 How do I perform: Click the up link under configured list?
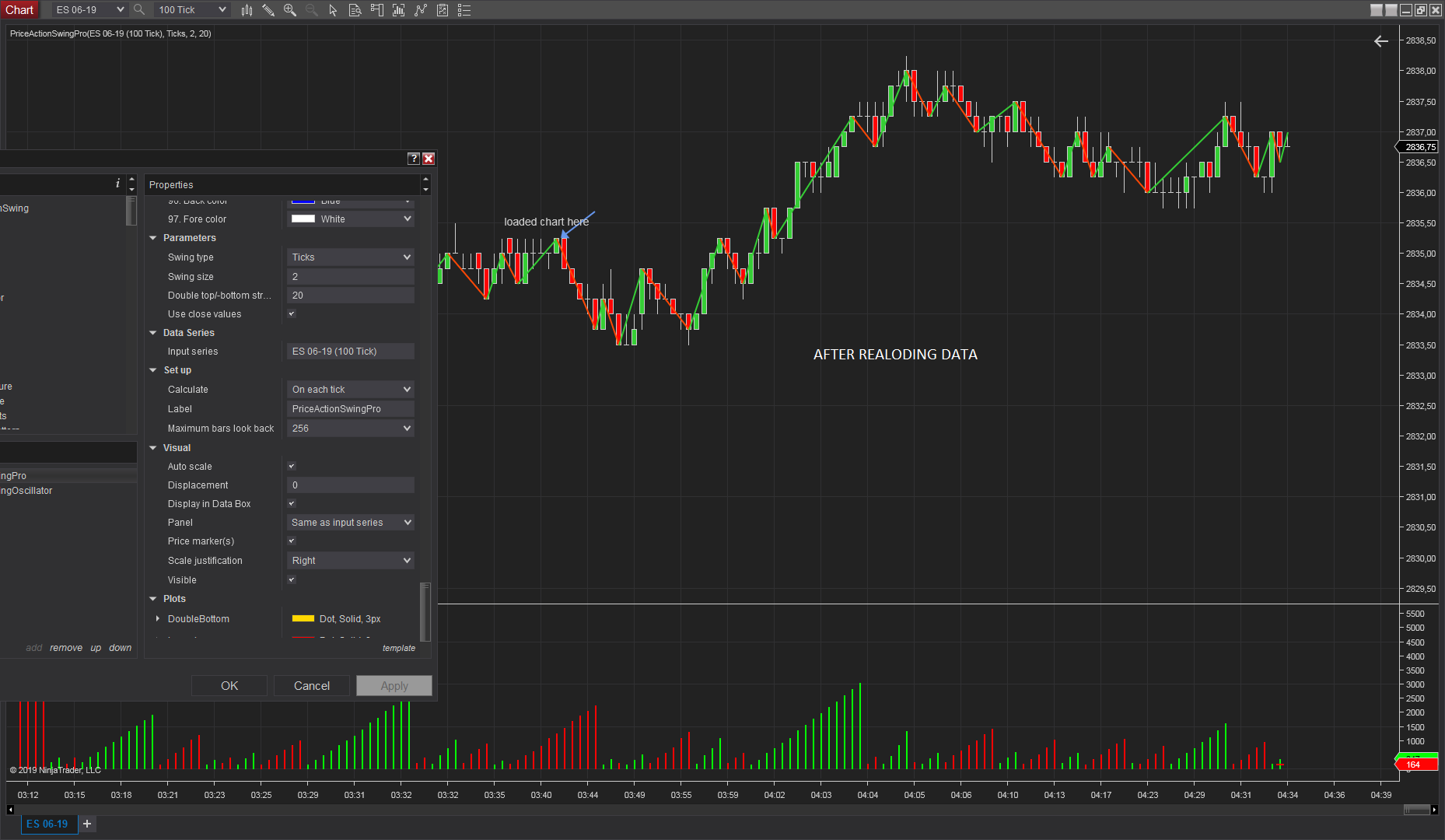coord(96,648)
